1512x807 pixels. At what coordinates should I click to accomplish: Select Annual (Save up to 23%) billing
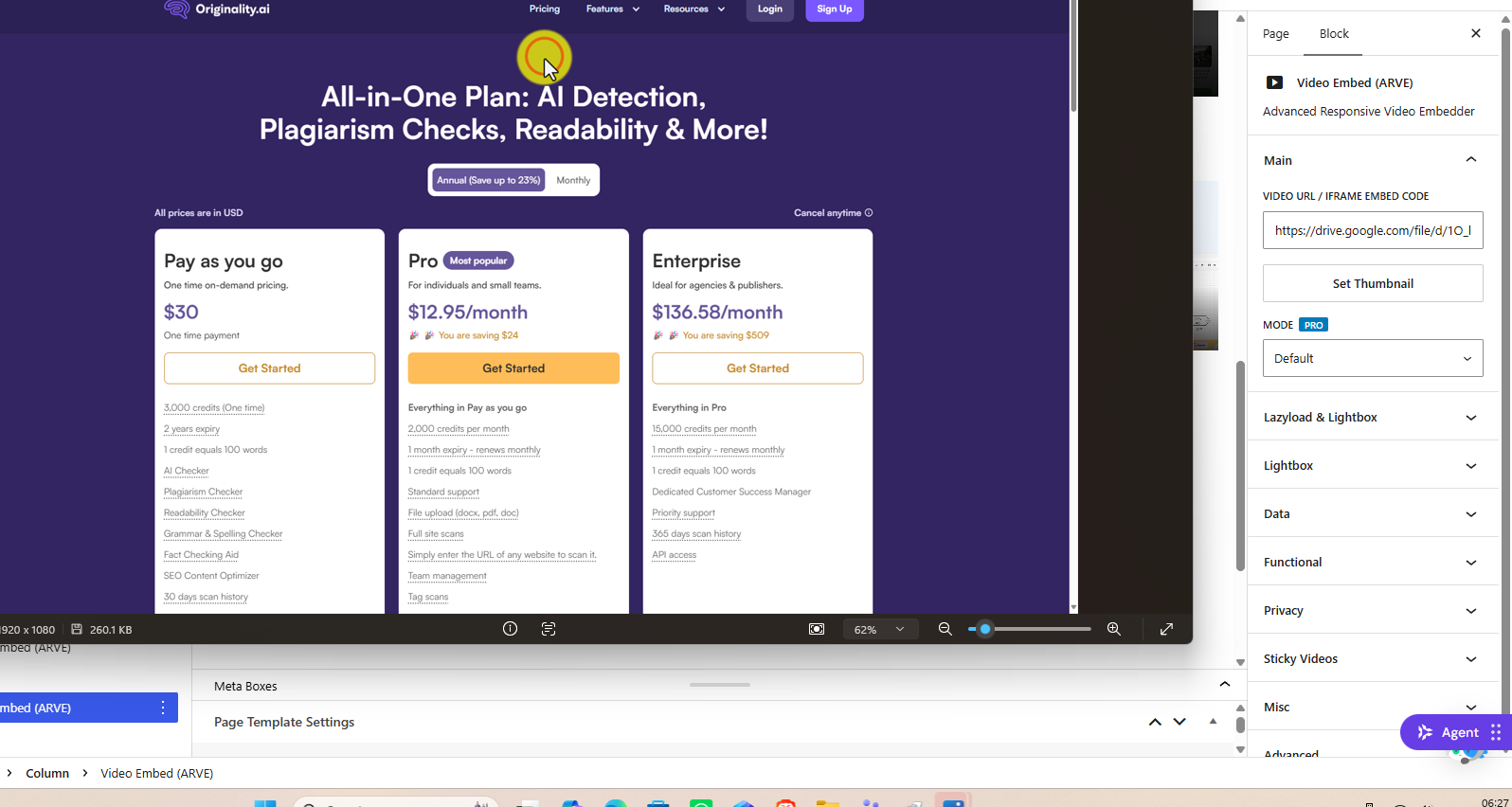(489, 180)
